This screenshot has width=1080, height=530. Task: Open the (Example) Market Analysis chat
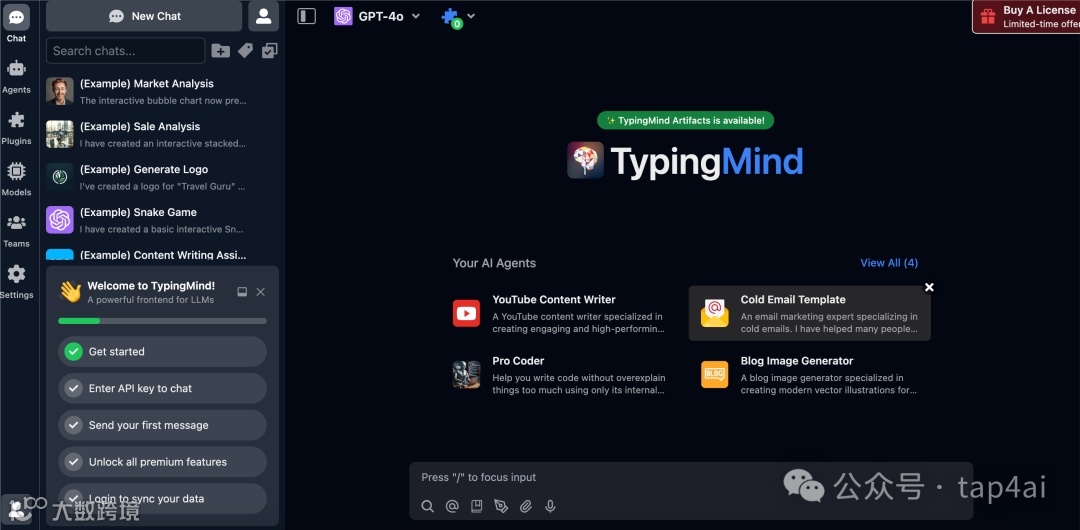[x=162, y=92]
